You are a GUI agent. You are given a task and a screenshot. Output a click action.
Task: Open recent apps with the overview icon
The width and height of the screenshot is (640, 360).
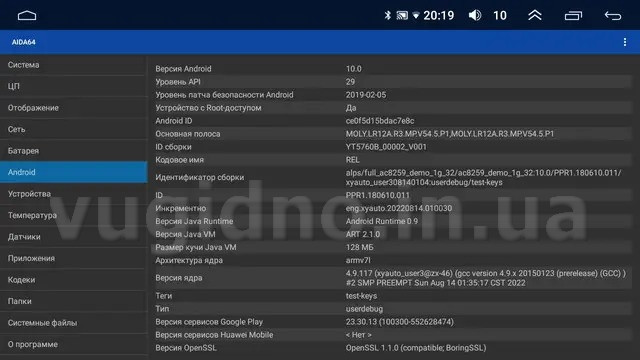pos(573,16)
